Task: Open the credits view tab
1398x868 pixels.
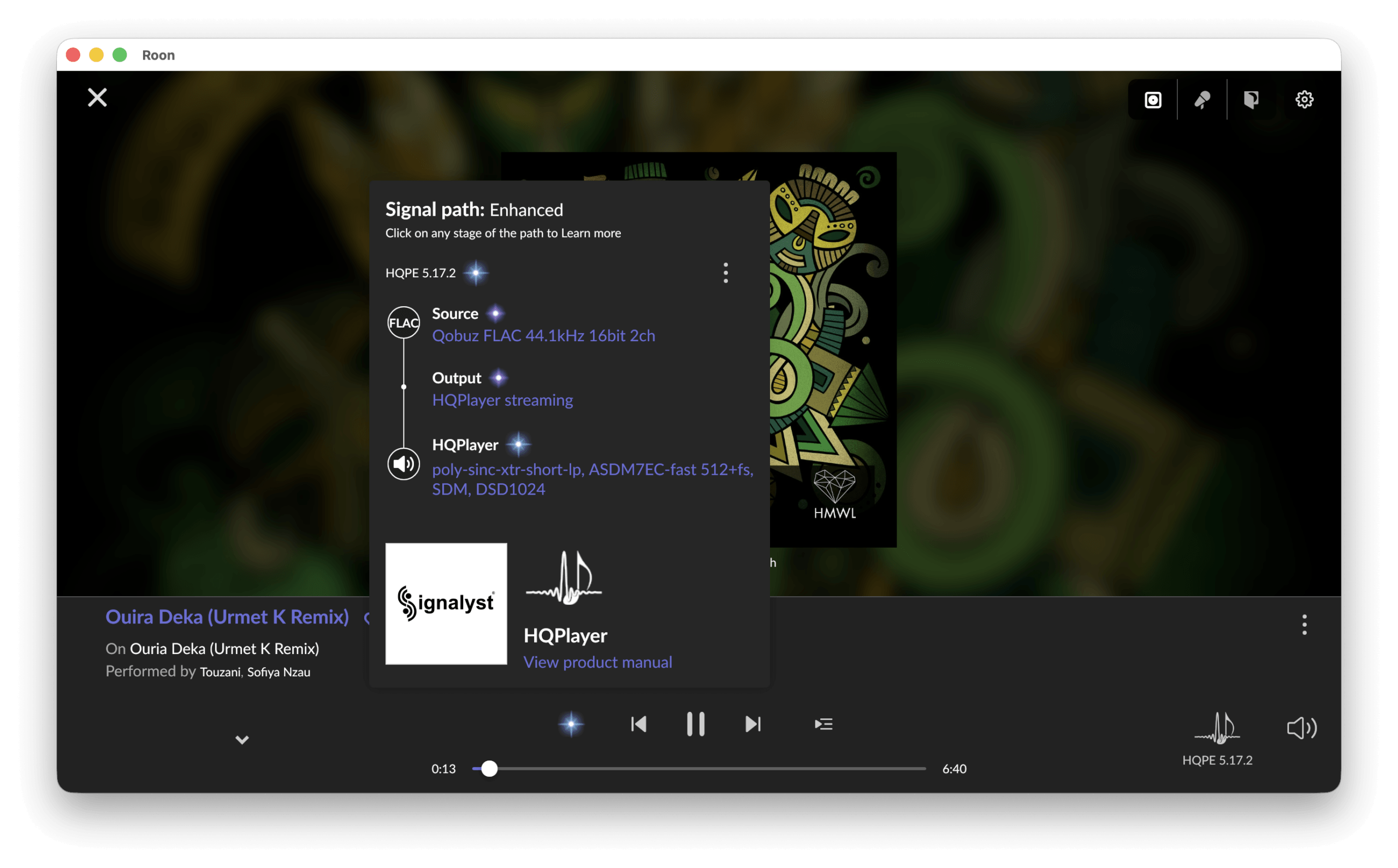Action: [1251, 100]
